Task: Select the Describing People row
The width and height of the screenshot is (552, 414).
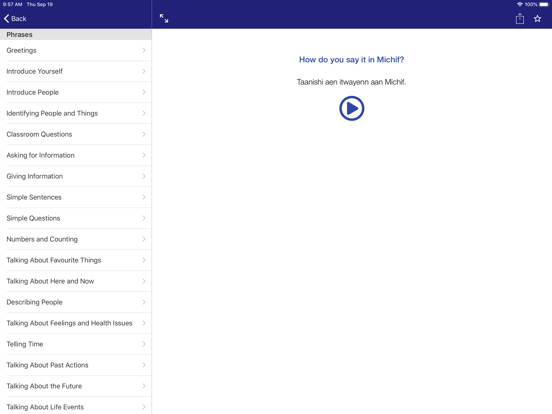Action: (76, 302)
